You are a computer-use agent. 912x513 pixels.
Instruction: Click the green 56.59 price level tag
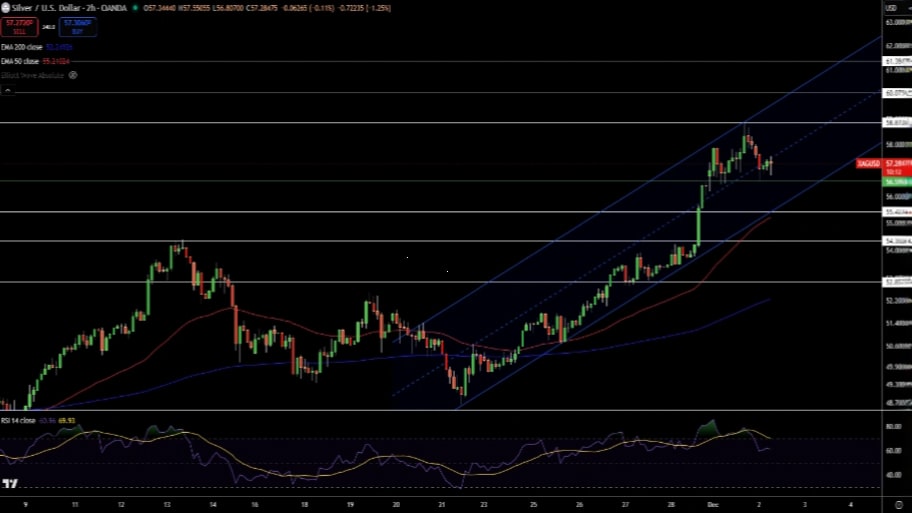tap(896, 182)
